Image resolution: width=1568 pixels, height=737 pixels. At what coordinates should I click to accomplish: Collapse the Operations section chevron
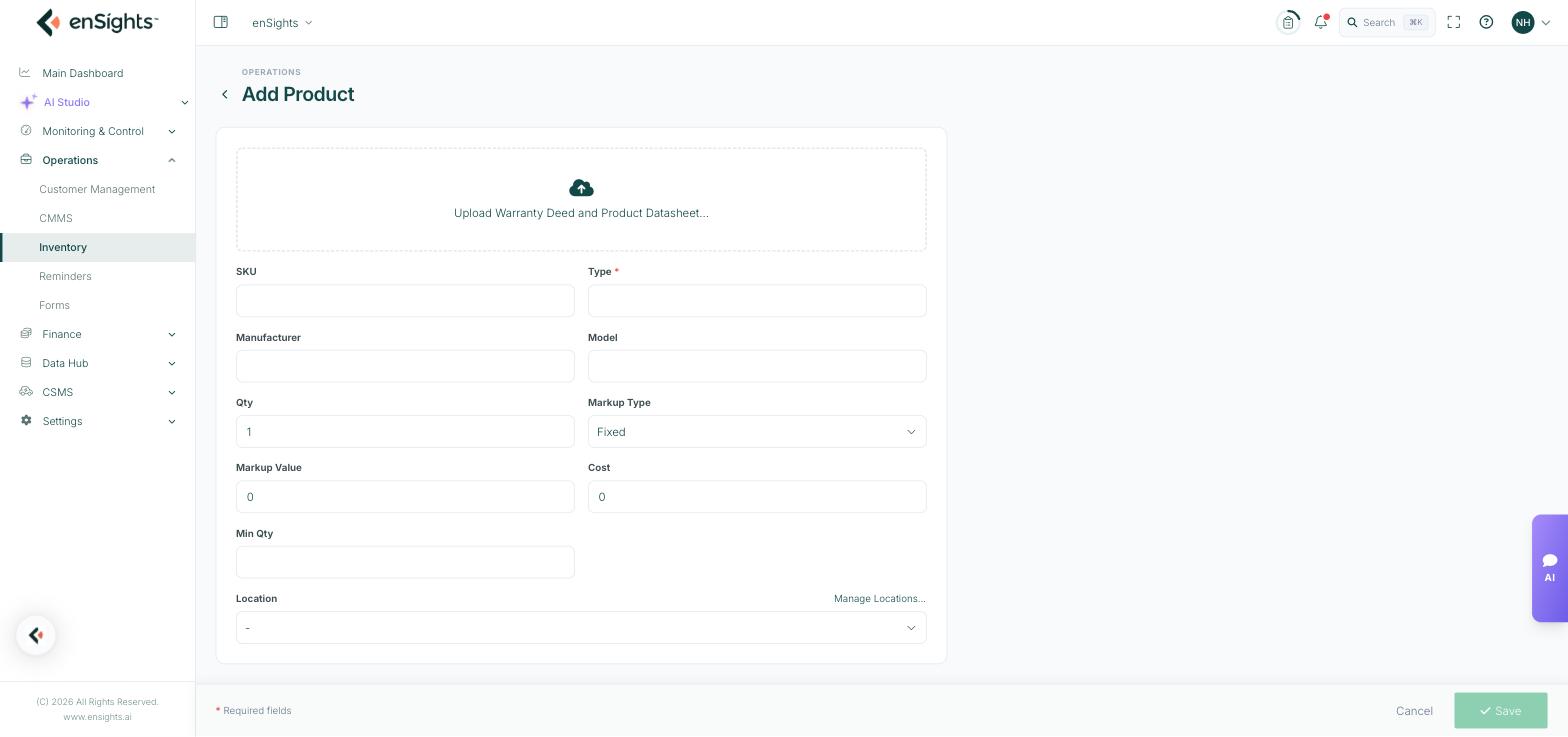(172, 160)
